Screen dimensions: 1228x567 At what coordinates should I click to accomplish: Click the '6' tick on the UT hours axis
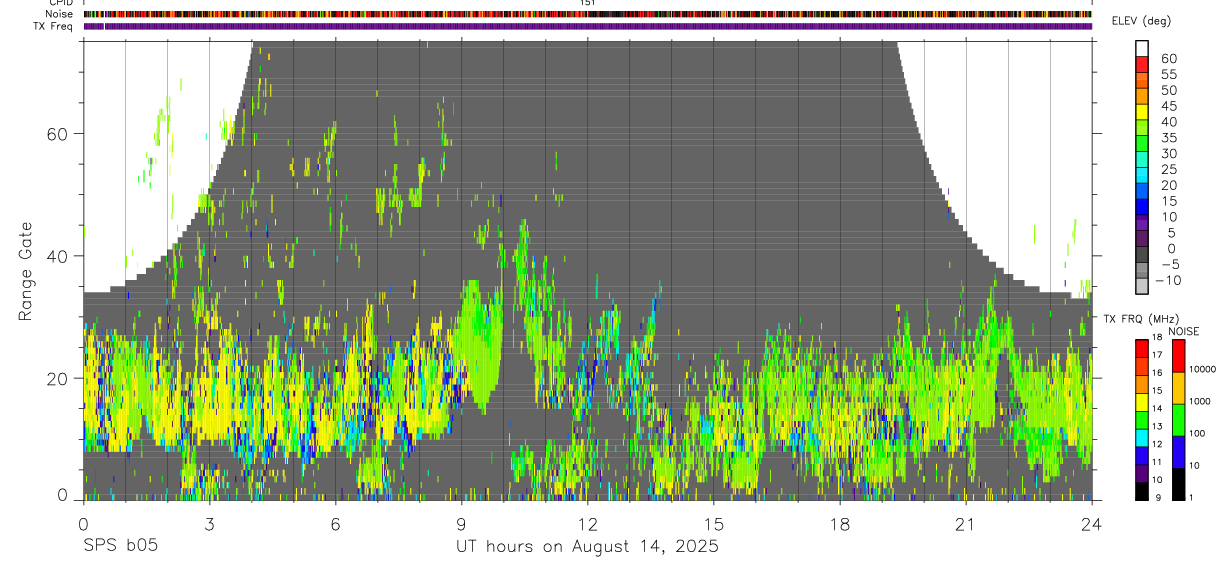point(335,524)
